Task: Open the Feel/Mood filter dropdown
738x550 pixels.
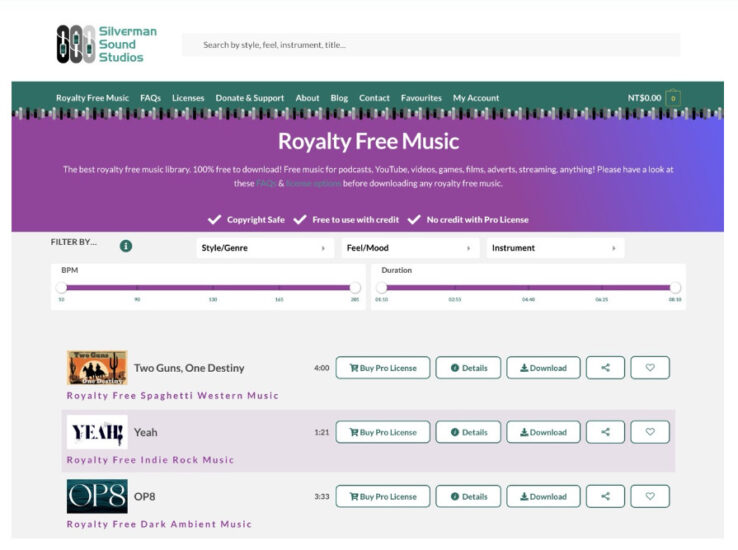Action: click(409, 248)
